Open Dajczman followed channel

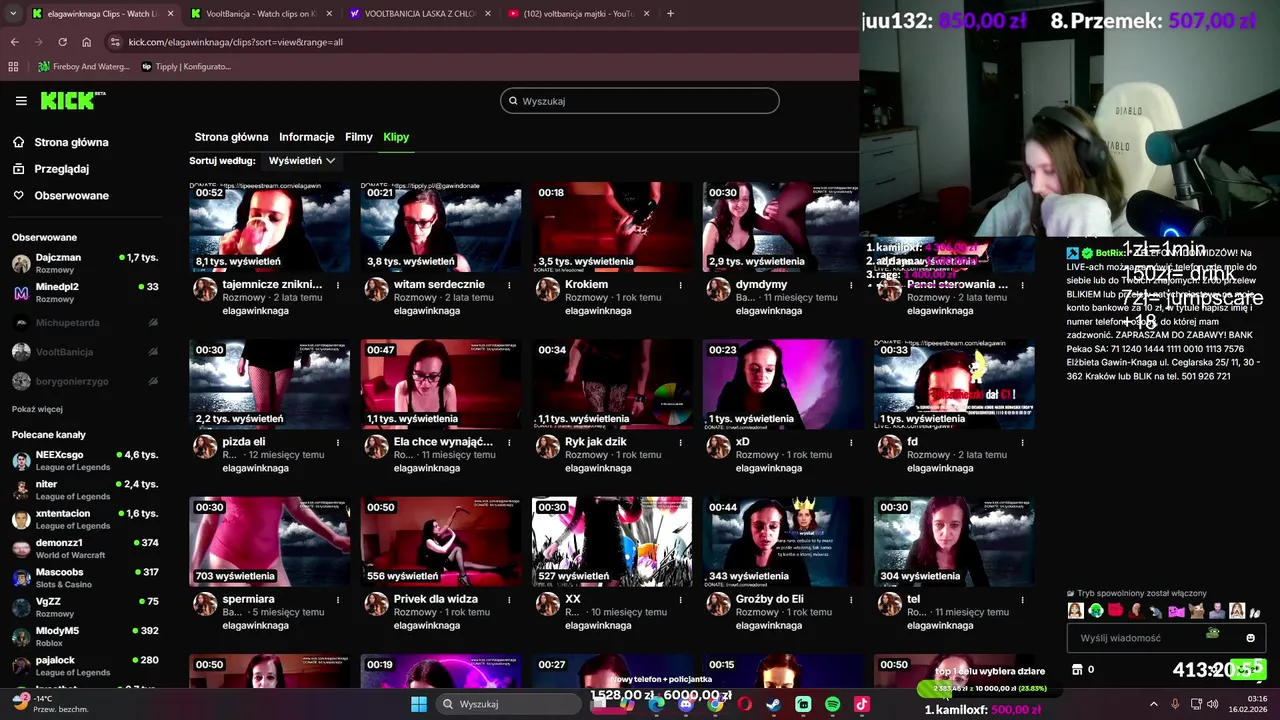pyautogui.click(x=85, y=264)
